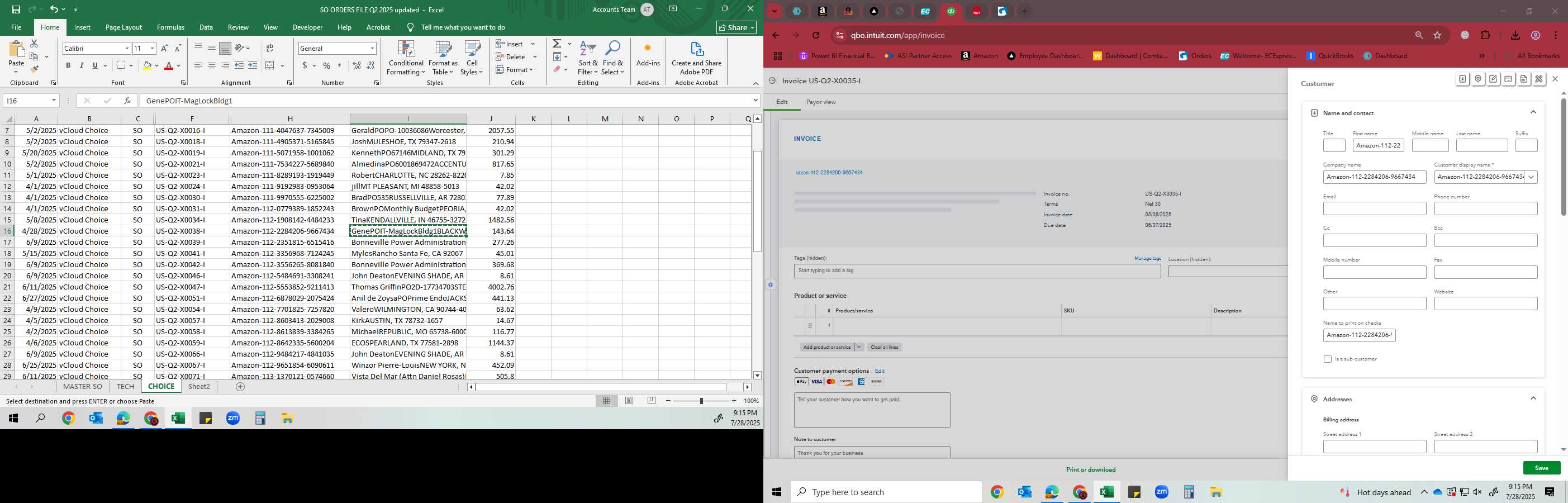Click Center align icon in Excel
This screenshot has width=1568, height=503.
coord(212,66)
